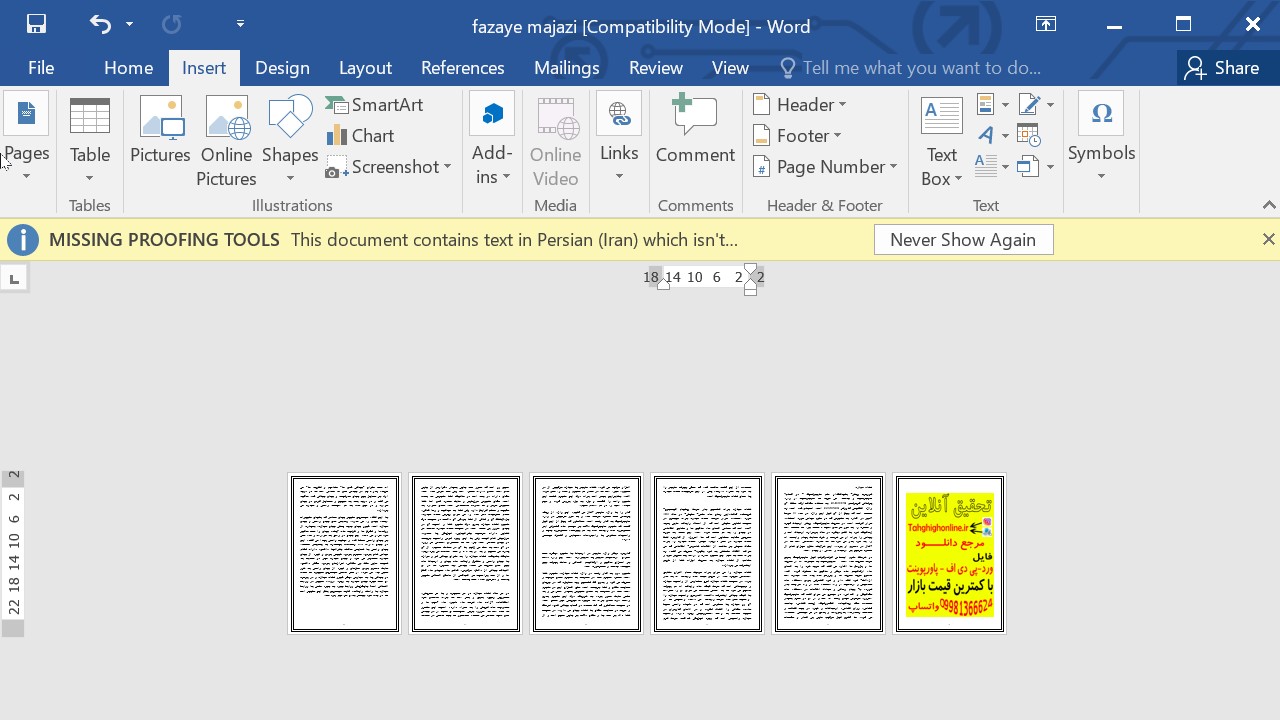The image size is (1280, 720).
Task: Click the yellow advertisement page
Action: click(x=950, y=554)
